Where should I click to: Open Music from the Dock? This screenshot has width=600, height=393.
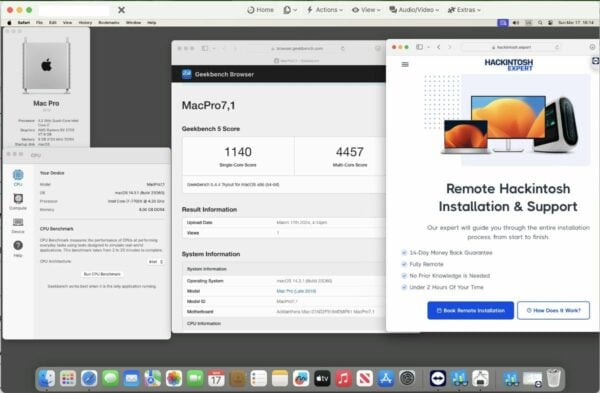tap(343, 378)
